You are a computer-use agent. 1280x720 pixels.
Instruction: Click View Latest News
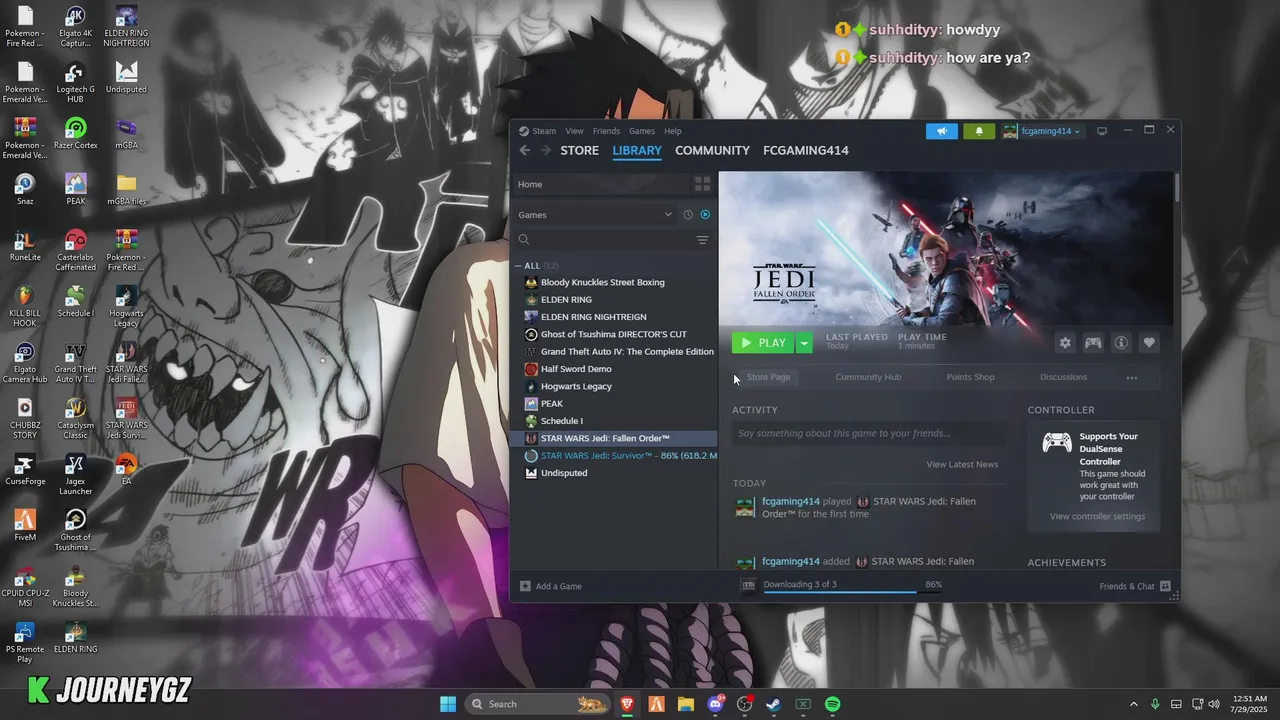pos(962,464)
